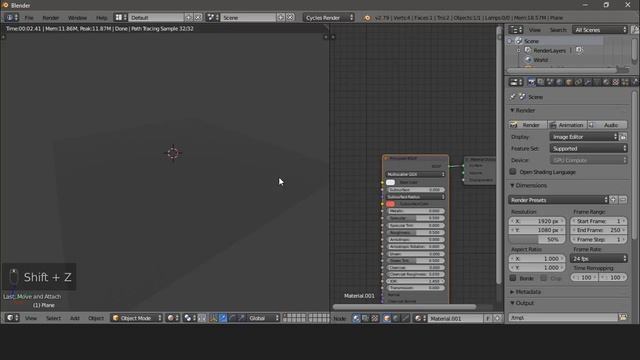640x360 pixels.
Task: Open the Texture properties tab icon
Action: point(616,82)
